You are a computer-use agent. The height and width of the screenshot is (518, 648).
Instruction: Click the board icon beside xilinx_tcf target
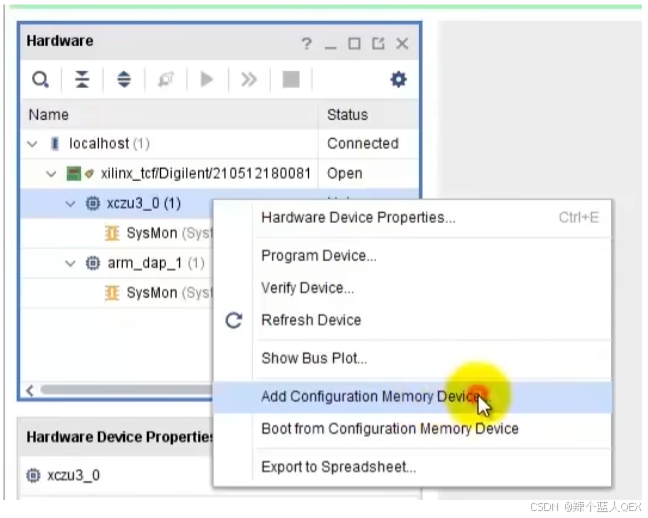(x=74, y=173)
